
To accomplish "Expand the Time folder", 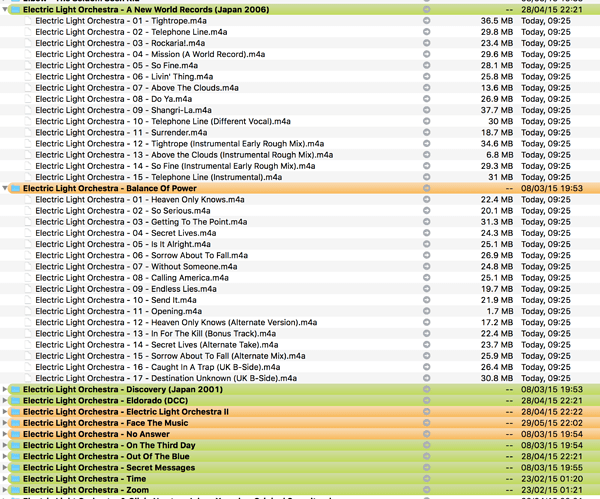I will [5, 479].
